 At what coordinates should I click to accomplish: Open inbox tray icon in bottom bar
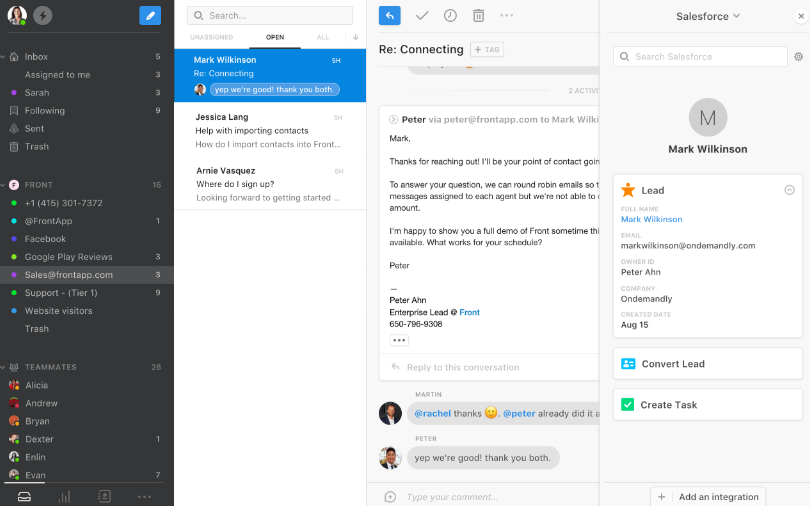pyautogui.click(x=24, y=497)
